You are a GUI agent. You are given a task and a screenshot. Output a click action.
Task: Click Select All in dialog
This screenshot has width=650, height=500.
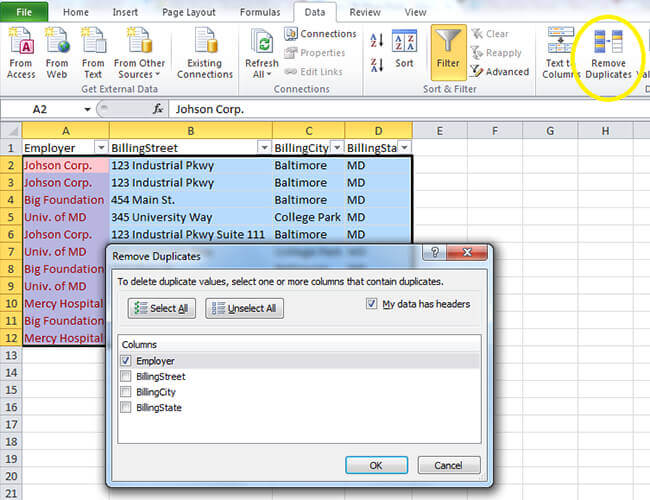[x=162, y=308]
